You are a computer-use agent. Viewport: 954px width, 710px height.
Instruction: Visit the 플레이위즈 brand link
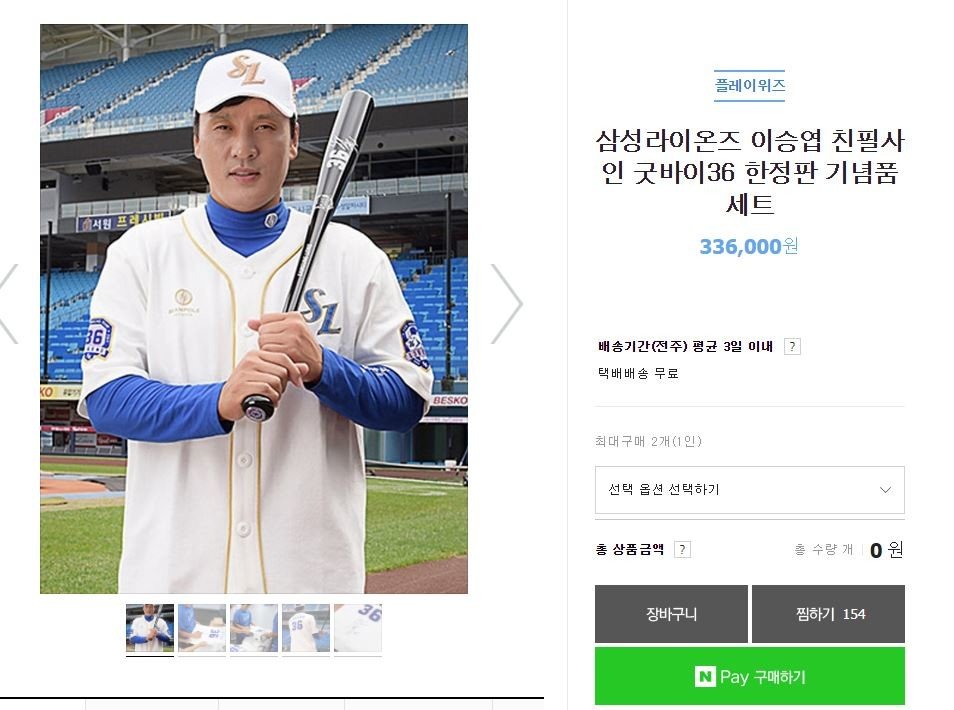pyautogui.click(x=749, y=85)
